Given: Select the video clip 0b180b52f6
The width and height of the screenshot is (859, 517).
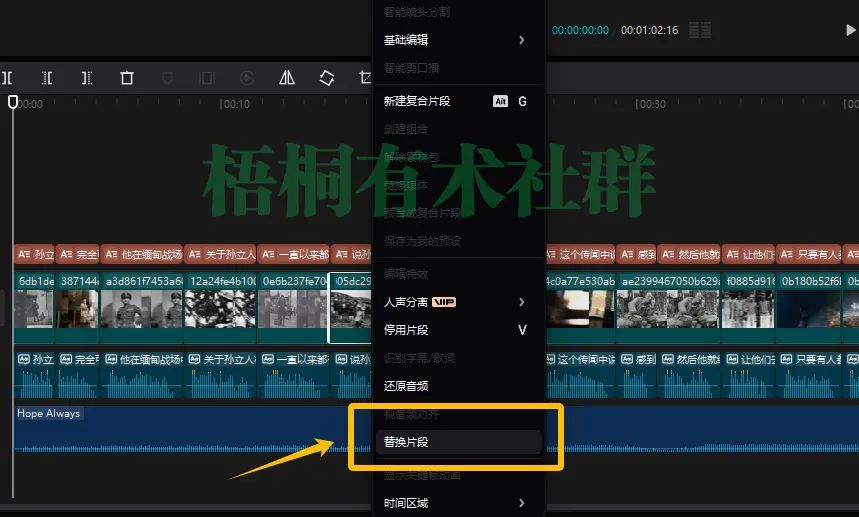Looking at the screenshot, I should pyautogui.click(x=809, y=307).
